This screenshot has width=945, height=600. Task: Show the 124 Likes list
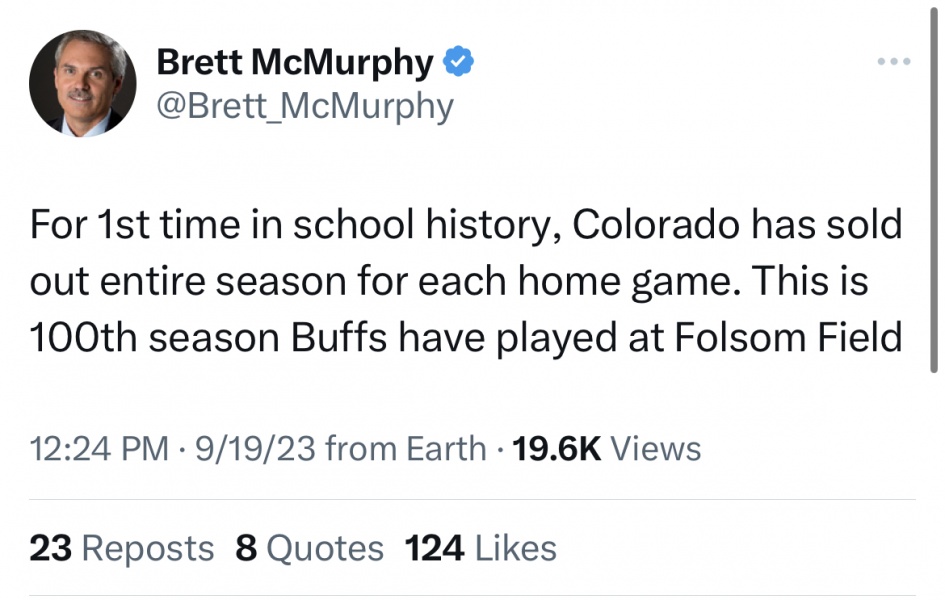coord(480,548)
